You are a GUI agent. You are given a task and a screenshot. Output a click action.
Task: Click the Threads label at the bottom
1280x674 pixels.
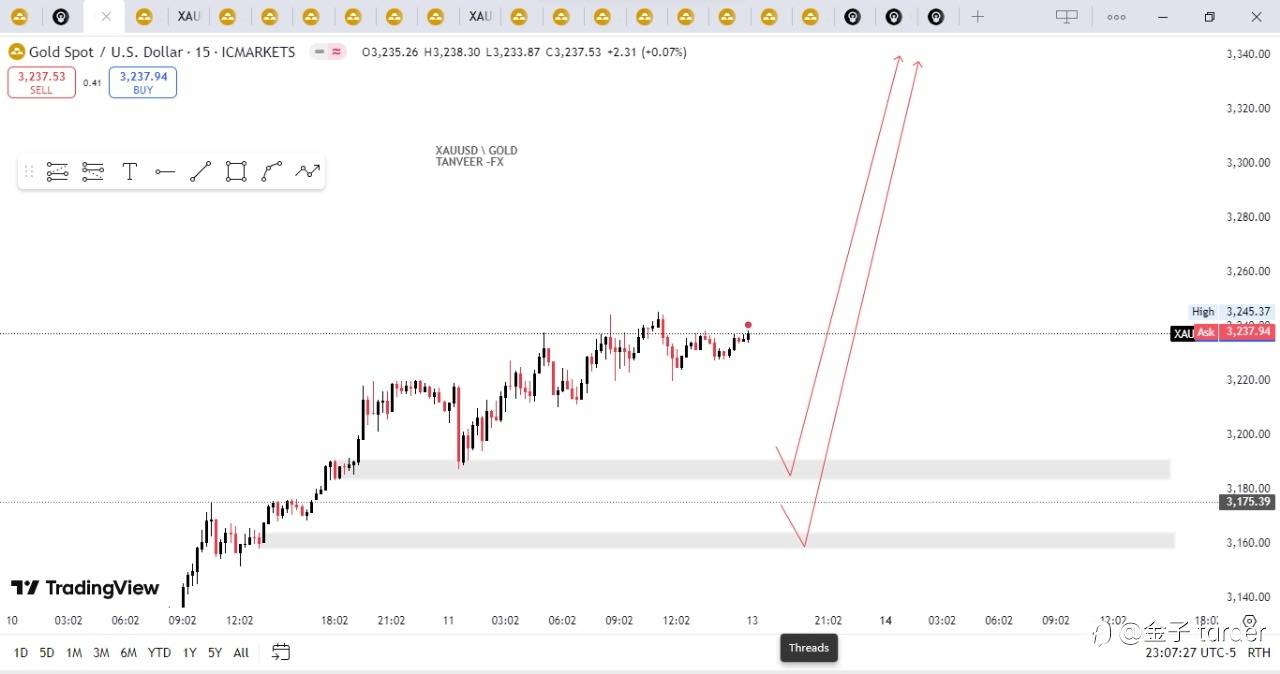click(809, 648)
